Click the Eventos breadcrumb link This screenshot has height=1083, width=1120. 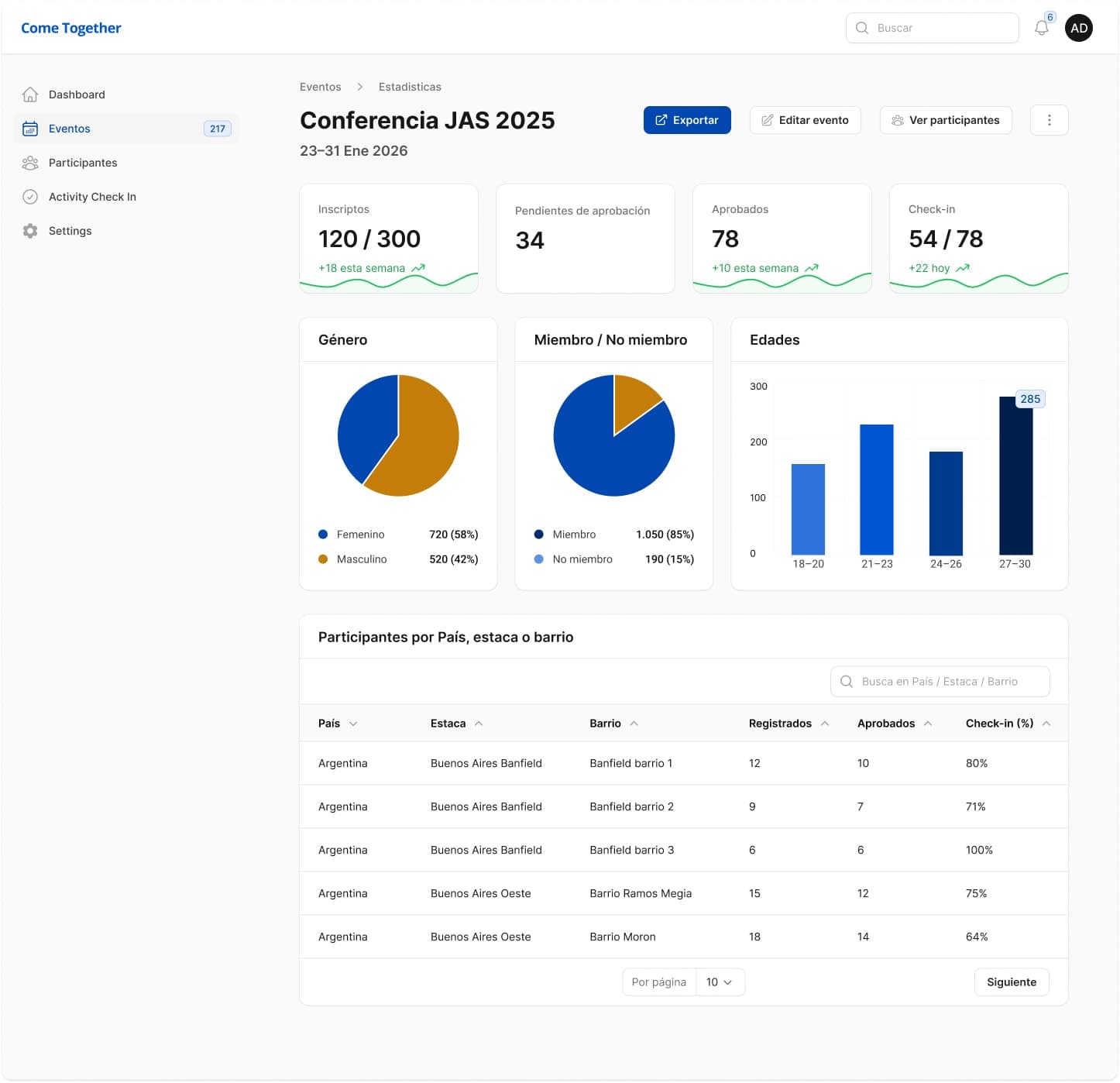point(321,87)
